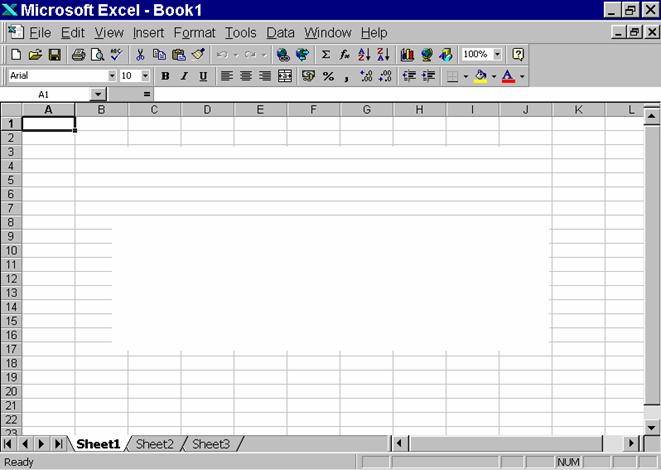The height and width of the screenshot is (470, 661).
Task: Toggle Underline formatting
Action: point(203,76)
